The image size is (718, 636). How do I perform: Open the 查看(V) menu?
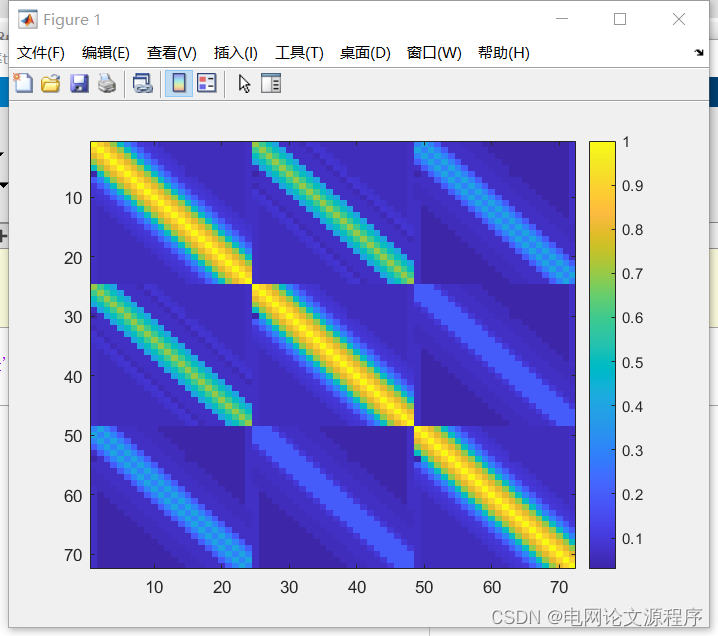point(172,53)
